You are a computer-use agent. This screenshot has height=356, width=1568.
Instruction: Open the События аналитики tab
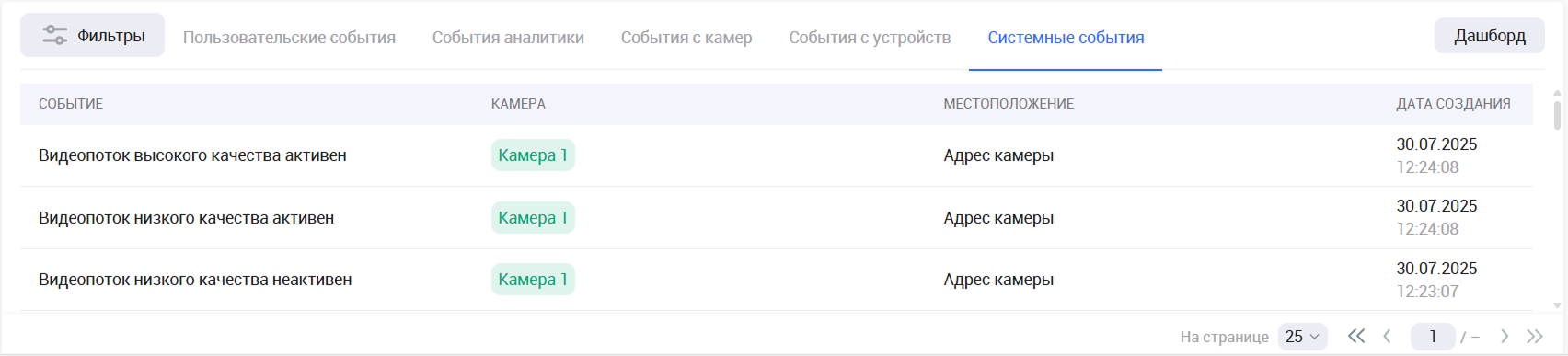pyautogui.click(x=508, y=38)
